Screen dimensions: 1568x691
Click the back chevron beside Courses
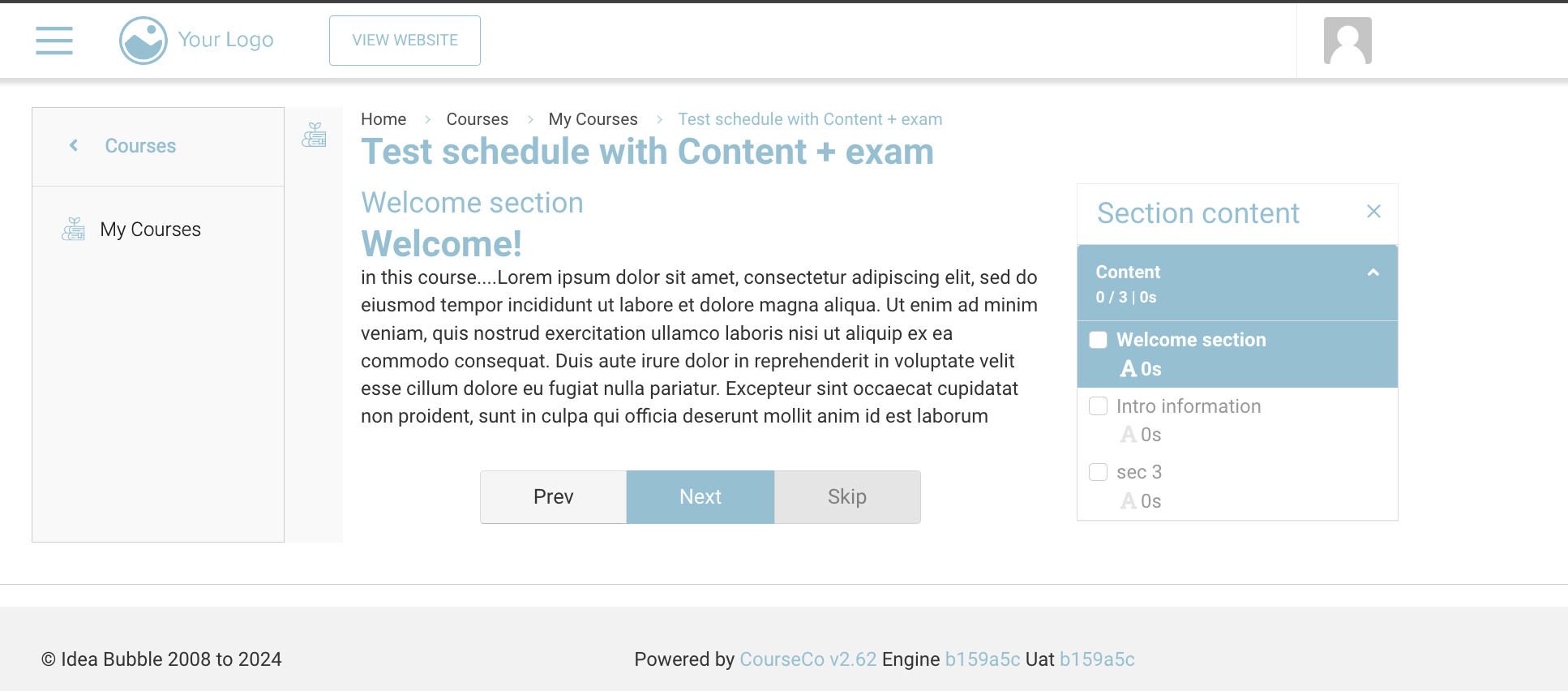coord(74,146)
